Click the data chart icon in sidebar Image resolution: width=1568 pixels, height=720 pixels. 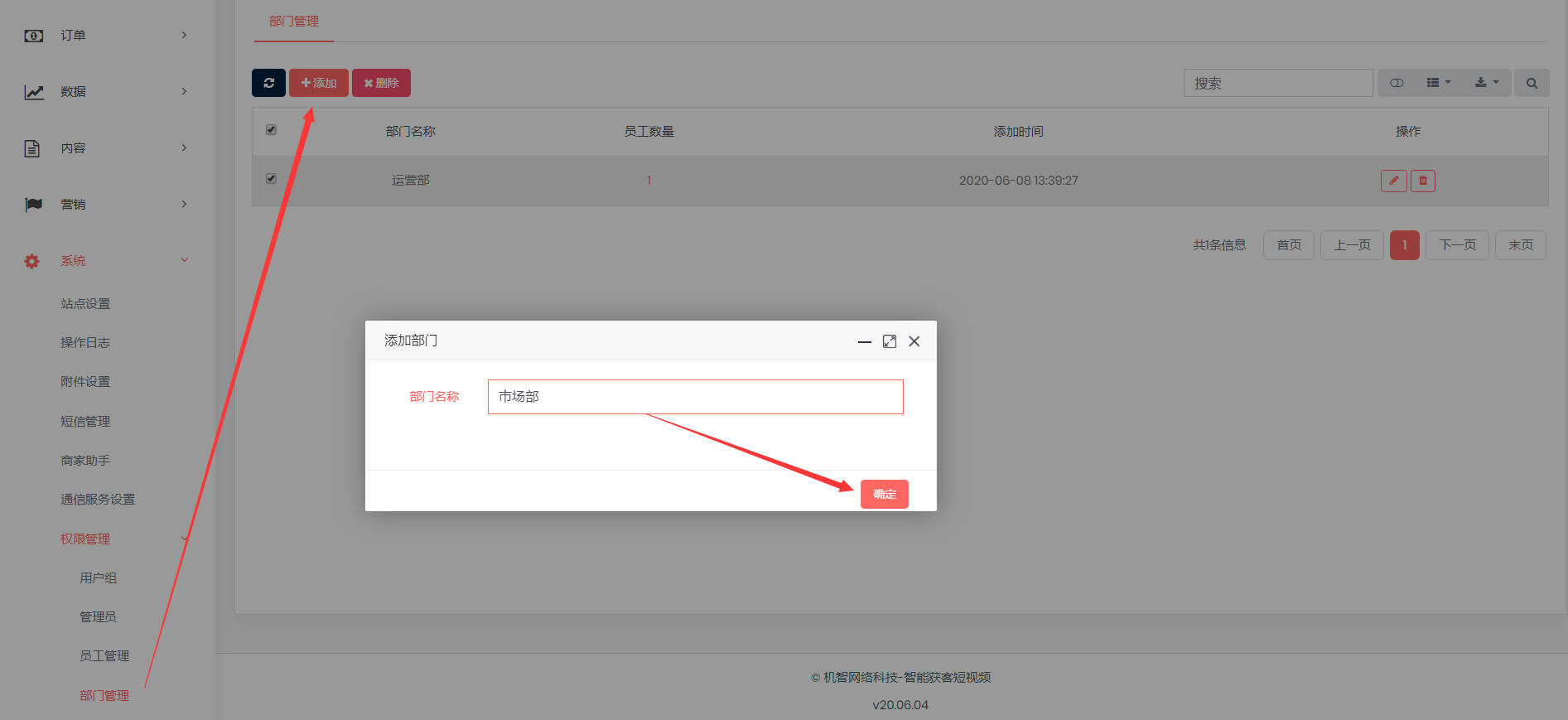34,92
